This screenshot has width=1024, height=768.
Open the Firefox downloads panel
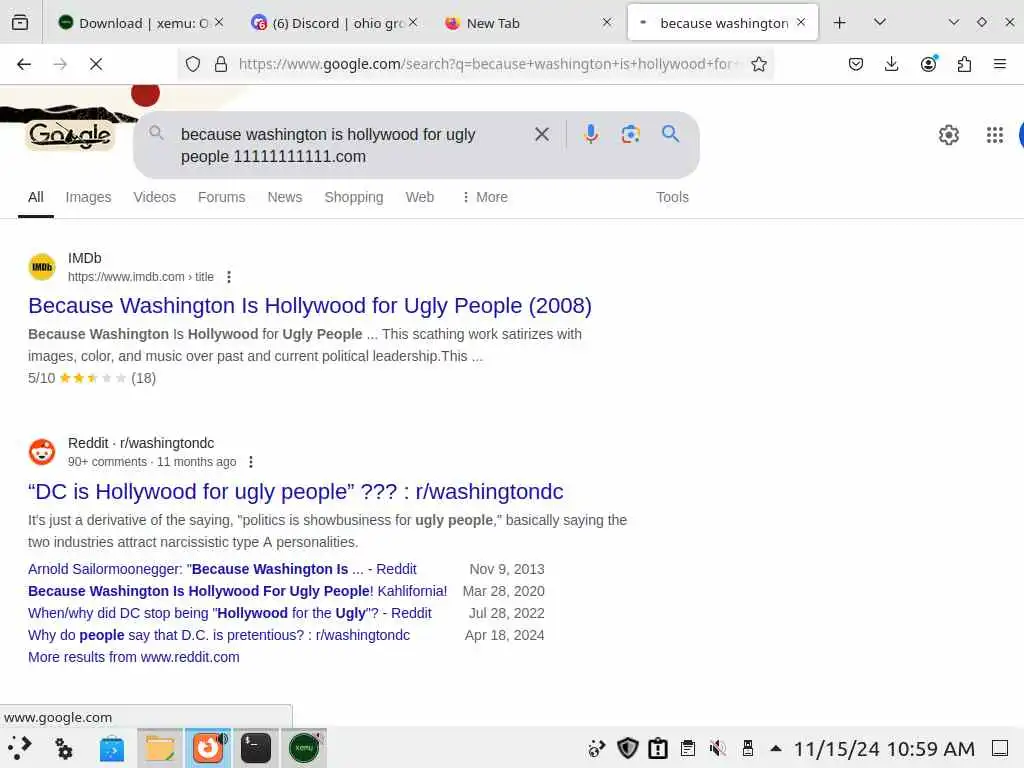click(x=891, y=64)
